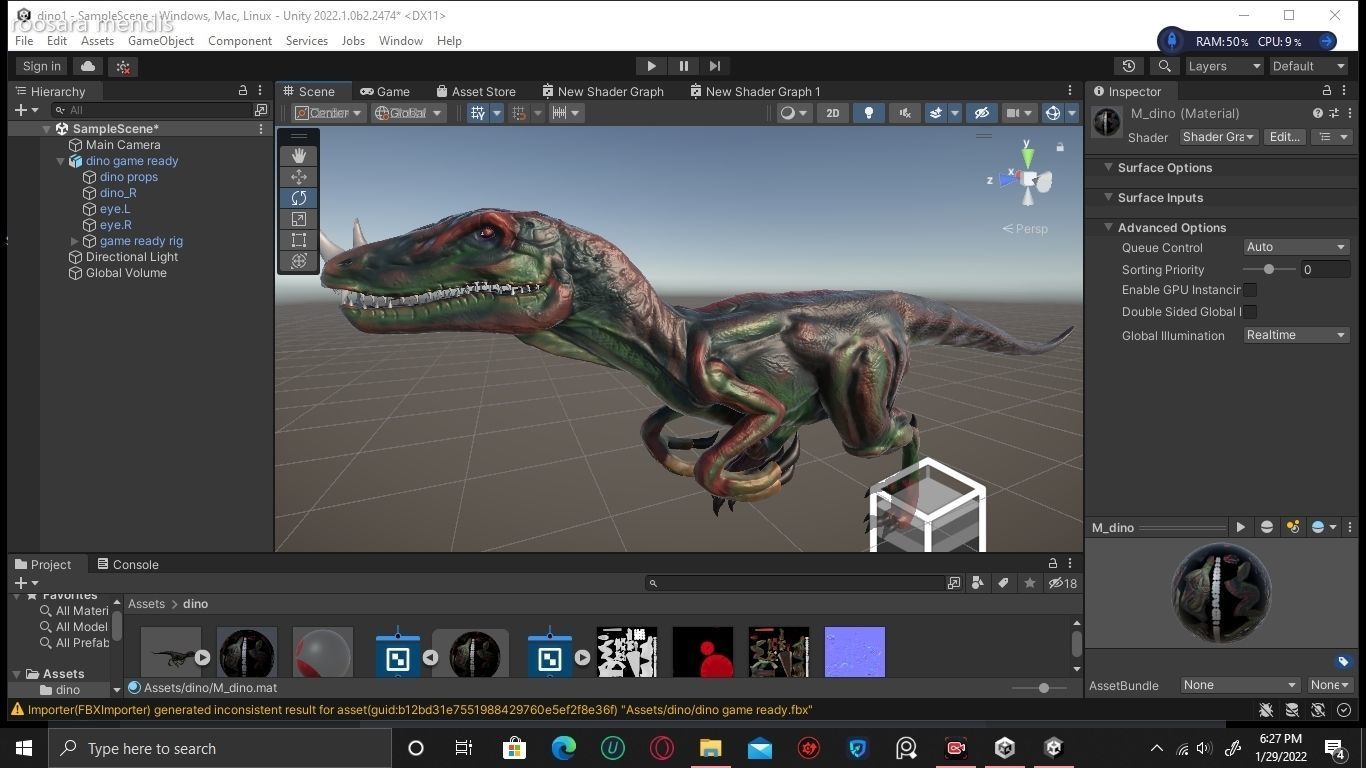Open the GameObject menu
This screenshot has width=1366, height=768.
(161, 41)
